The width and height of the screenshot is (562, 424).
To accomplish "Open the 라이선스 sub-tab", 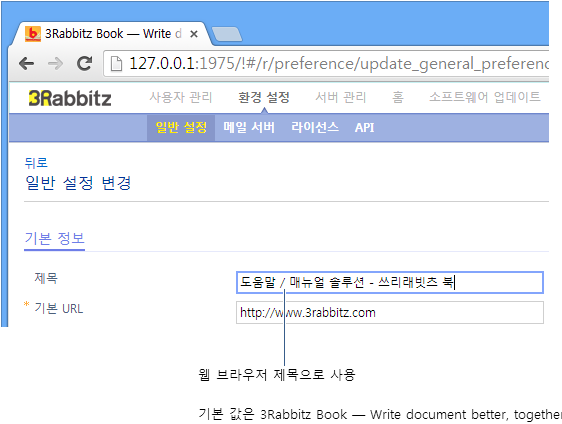I will (315, 127).
